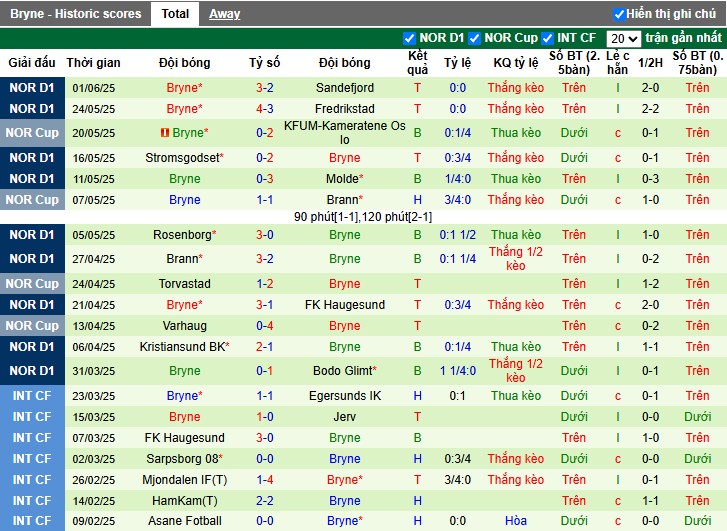Click the KQ tỷ lệ column header
727x531 pixels.
(516, 63)
